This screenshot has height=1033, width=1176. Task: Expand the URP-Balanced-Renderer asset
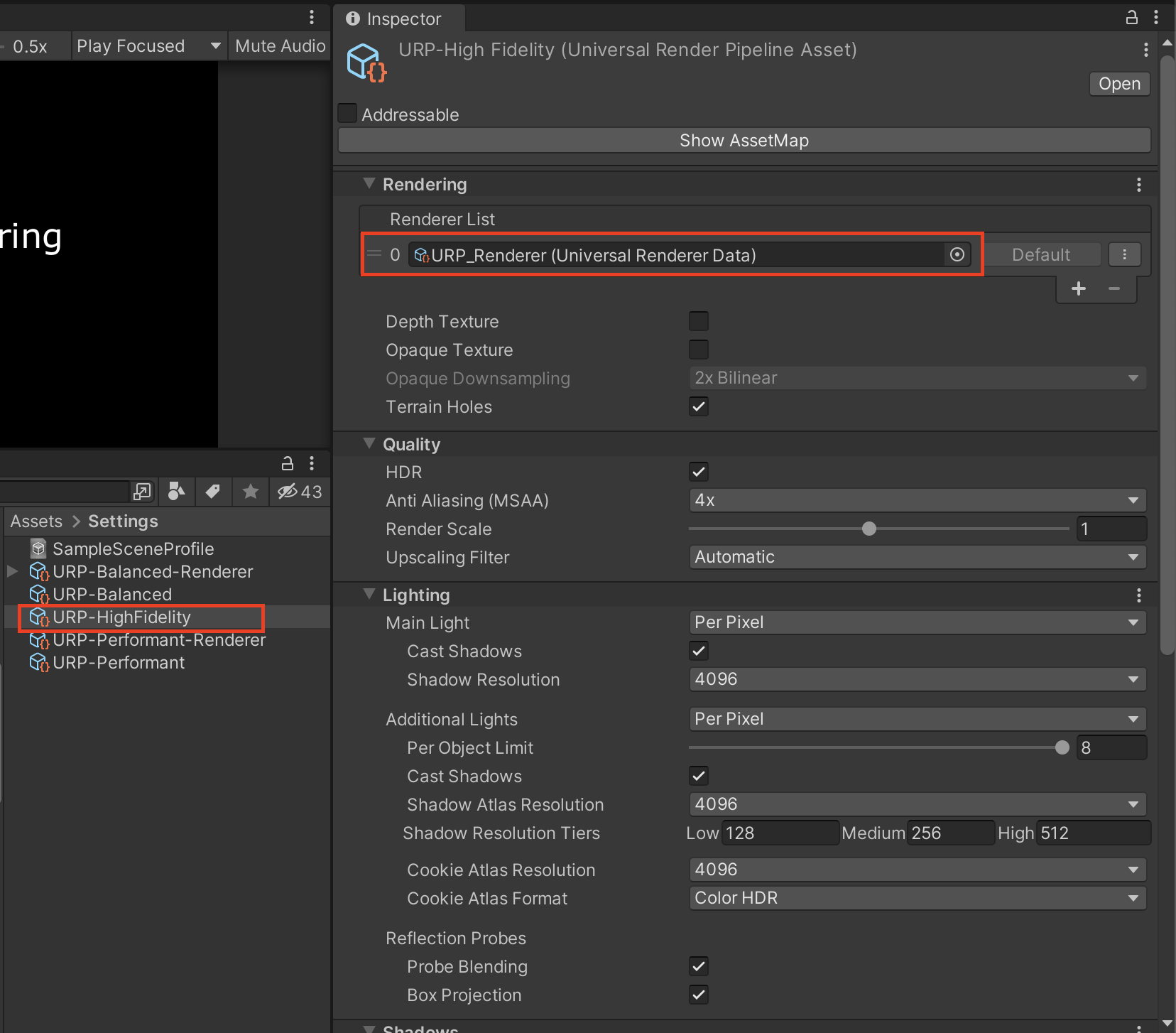click(12, 571)
